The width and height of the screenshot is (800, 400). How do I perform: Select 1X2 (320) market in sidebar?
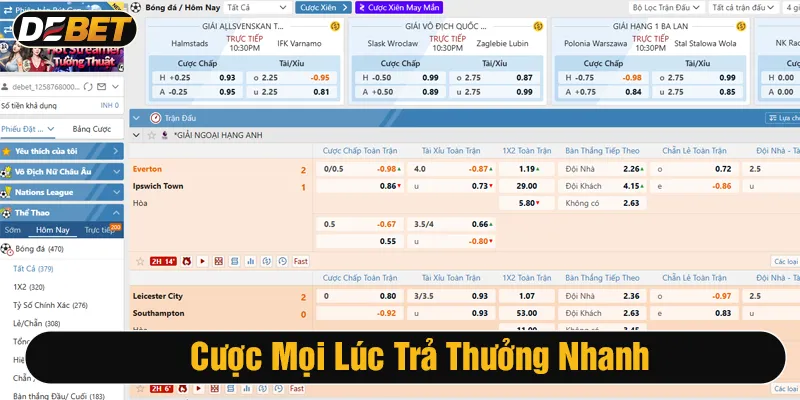(29, 287)
